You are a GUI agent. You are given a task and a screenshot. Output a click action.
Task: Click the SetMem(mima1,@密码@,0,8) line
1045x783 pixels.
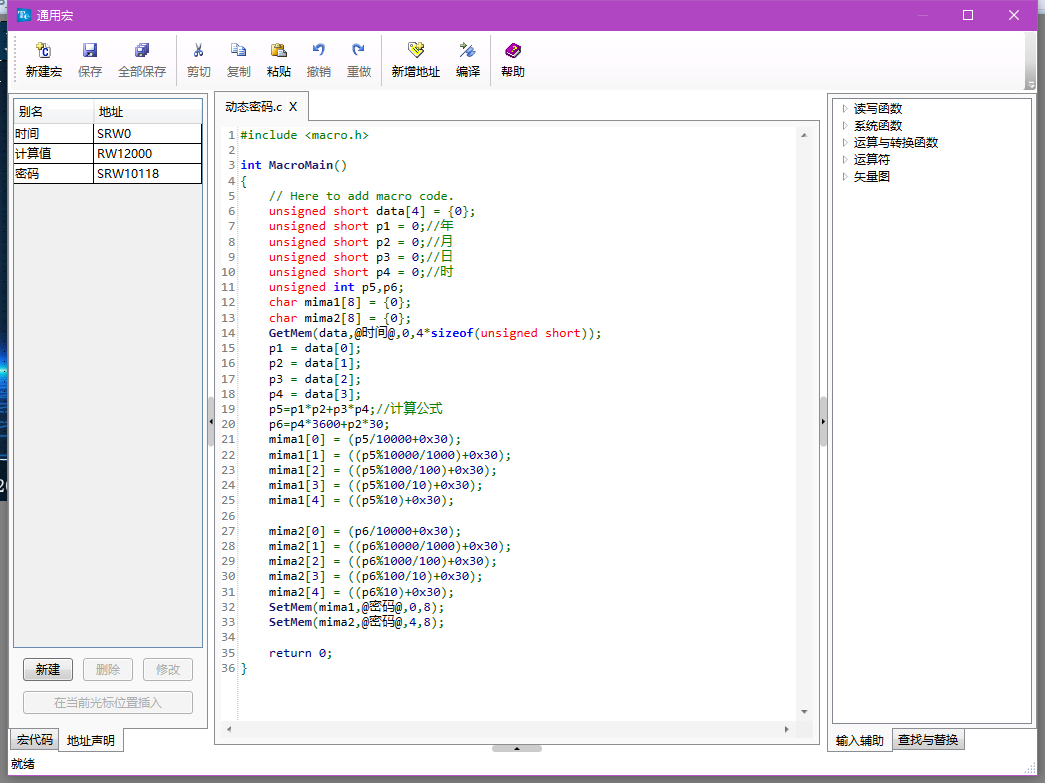357,607
